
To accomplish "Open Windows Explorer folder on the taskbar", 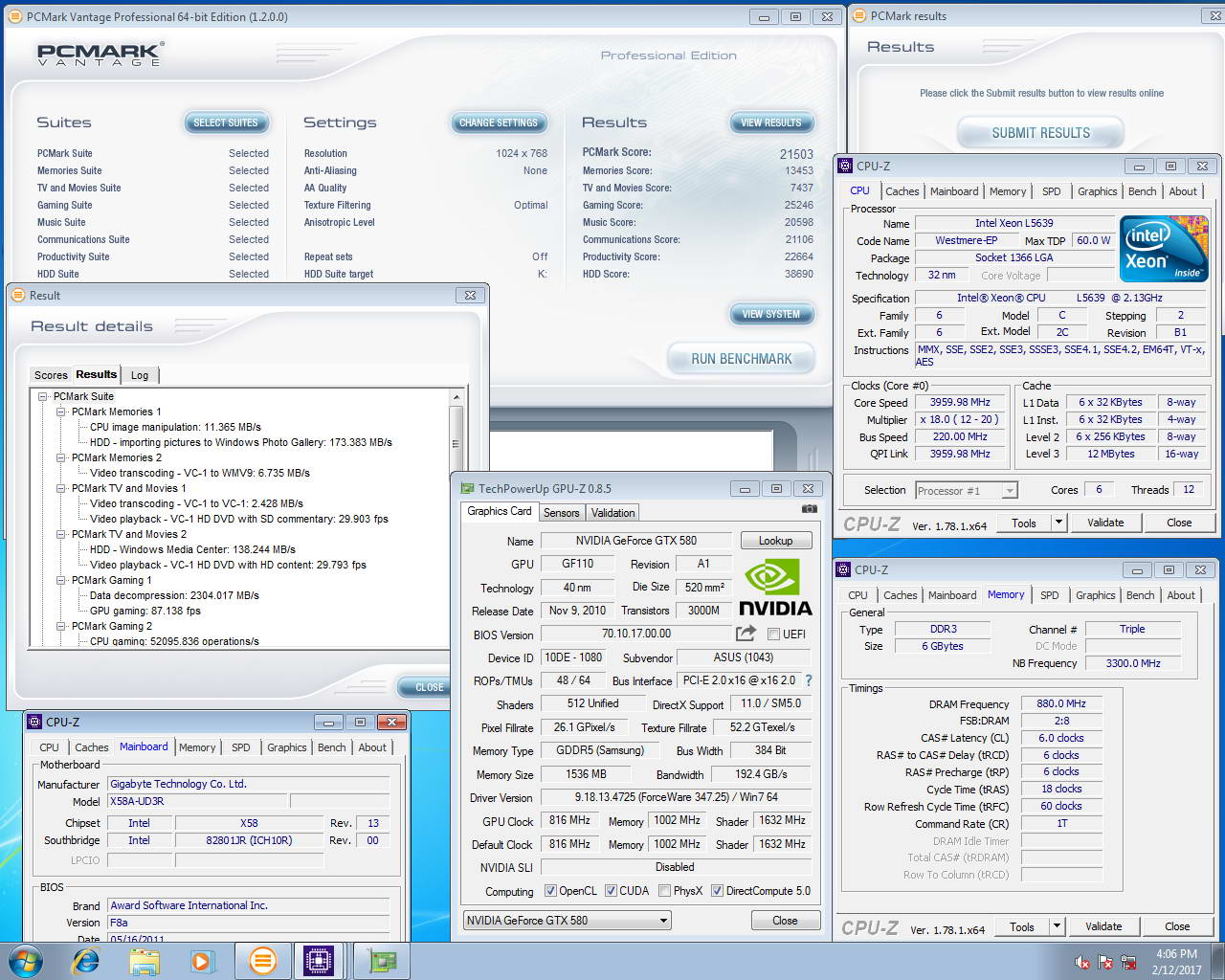I will [145, 961].
